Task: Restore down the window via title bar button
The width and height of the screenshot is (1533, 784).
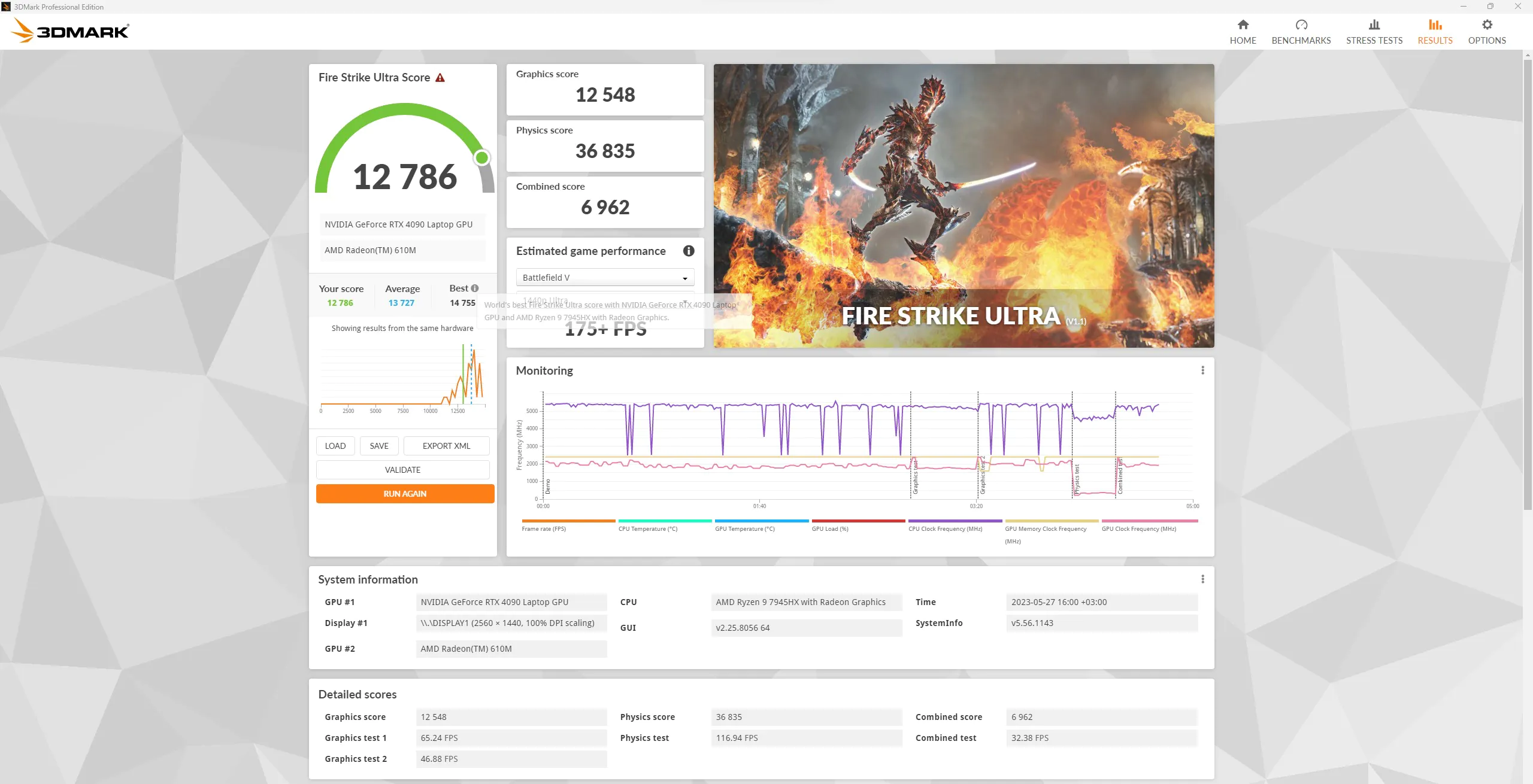Action: coord(1490,7)
